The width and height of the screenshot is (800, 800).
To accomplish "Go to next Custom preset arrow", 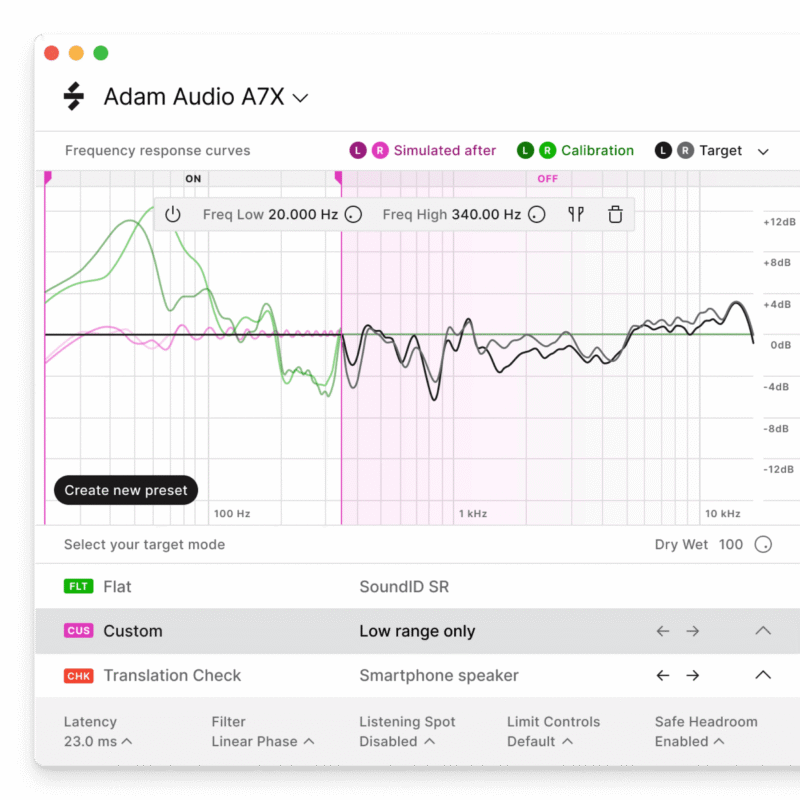I will 692,631.
